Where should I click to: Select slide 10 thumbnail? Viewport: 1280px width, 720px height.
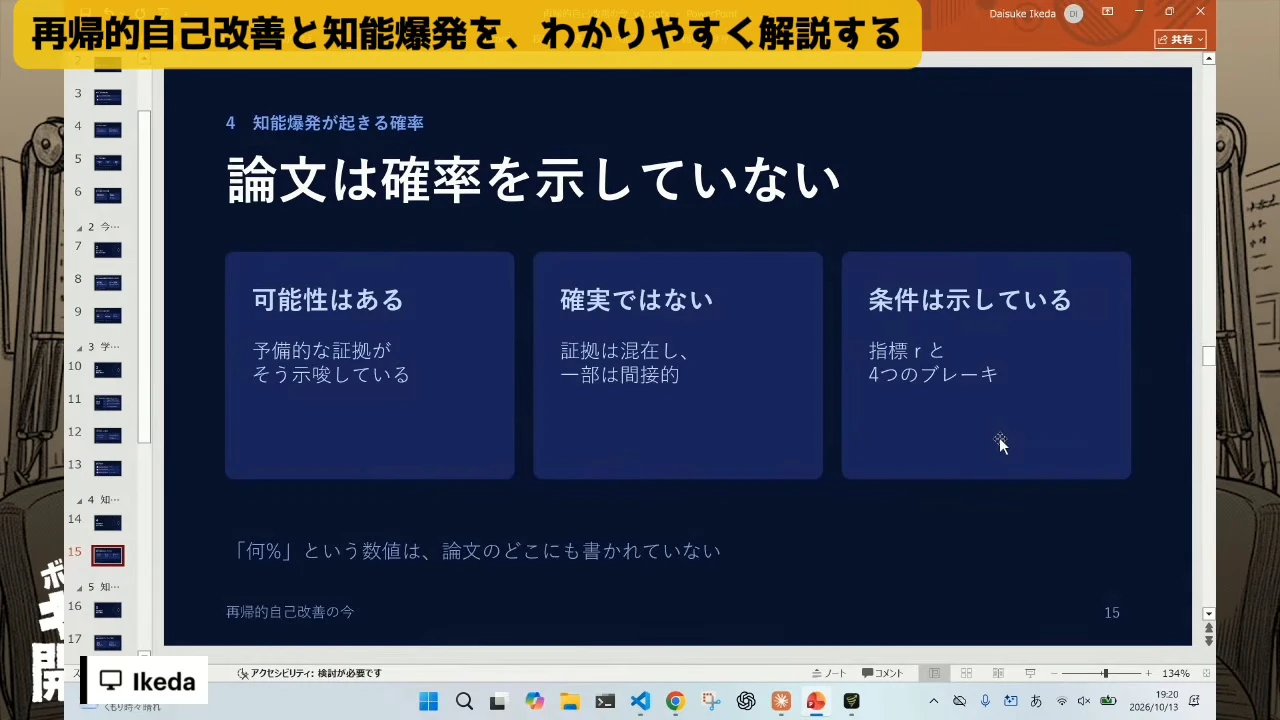(108, 370)
